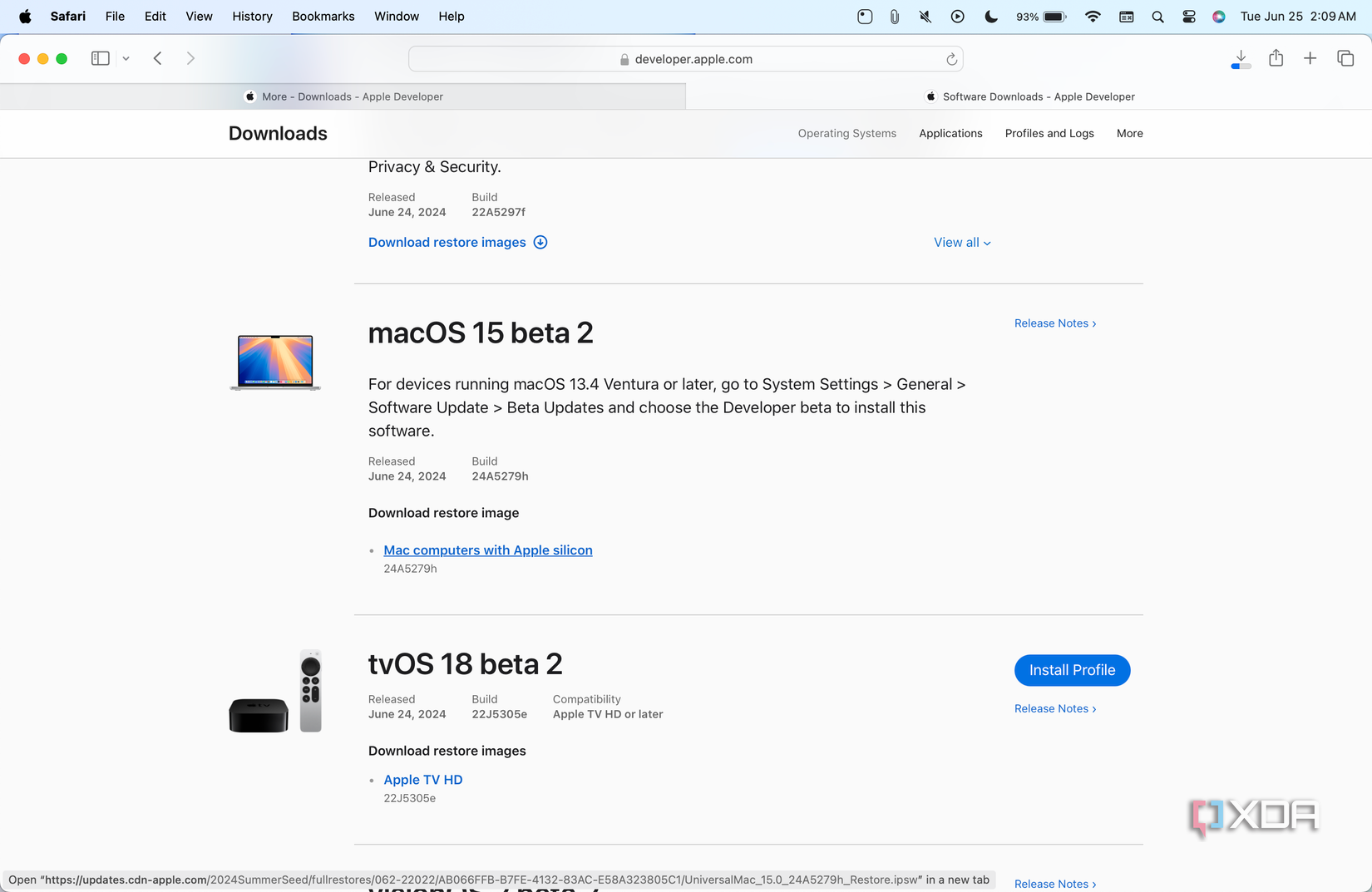Open Spotlight search in menu bar
1372x892 pixels.
tap(1157, 17)
